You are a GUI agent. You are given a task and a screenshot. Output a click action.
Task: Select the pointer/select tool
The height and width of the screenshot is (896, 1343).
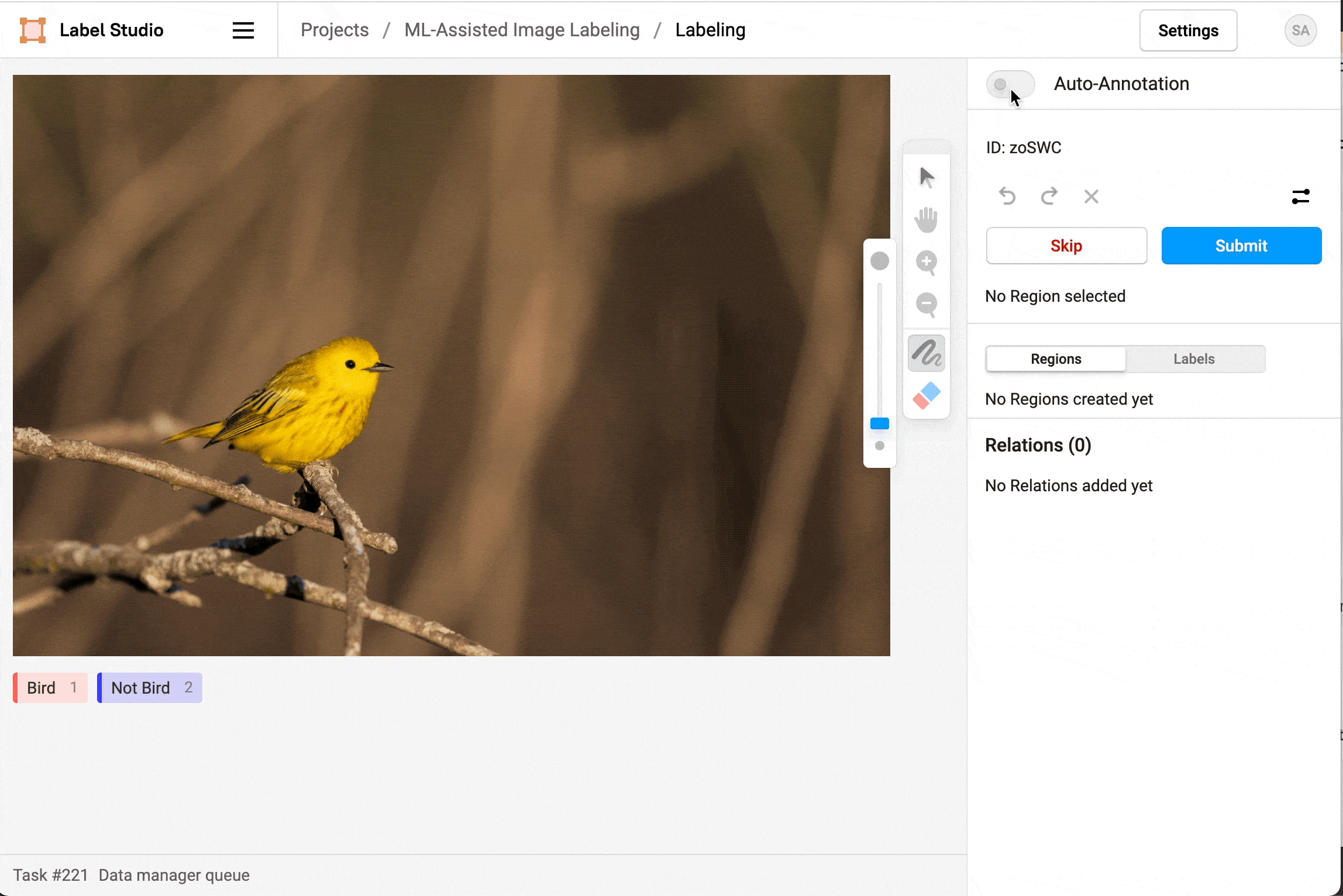pos(926,177)
